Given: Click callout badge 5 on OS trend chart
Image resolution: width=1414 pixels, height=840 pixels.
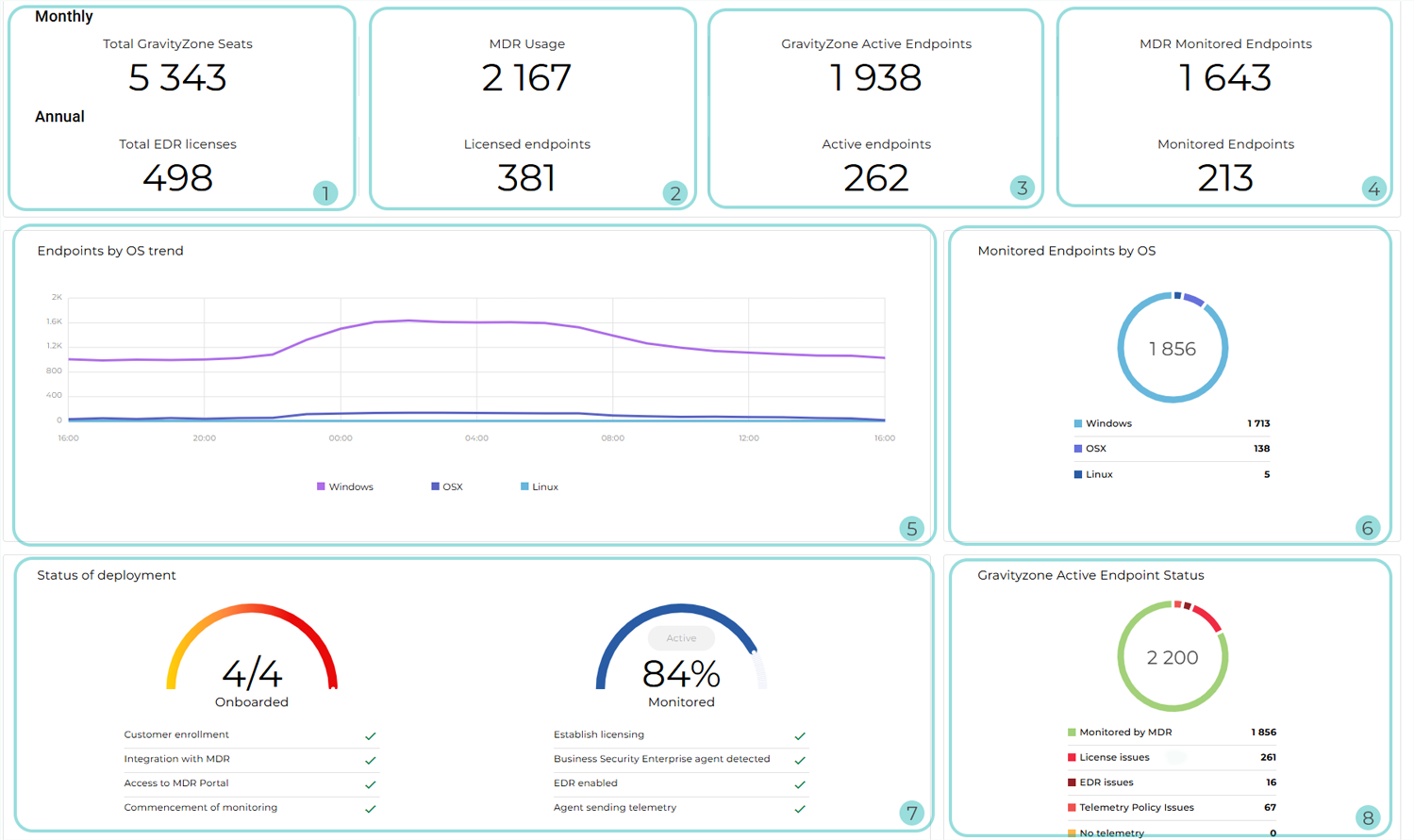Looking at the screenshot, I should coord(911,528).
